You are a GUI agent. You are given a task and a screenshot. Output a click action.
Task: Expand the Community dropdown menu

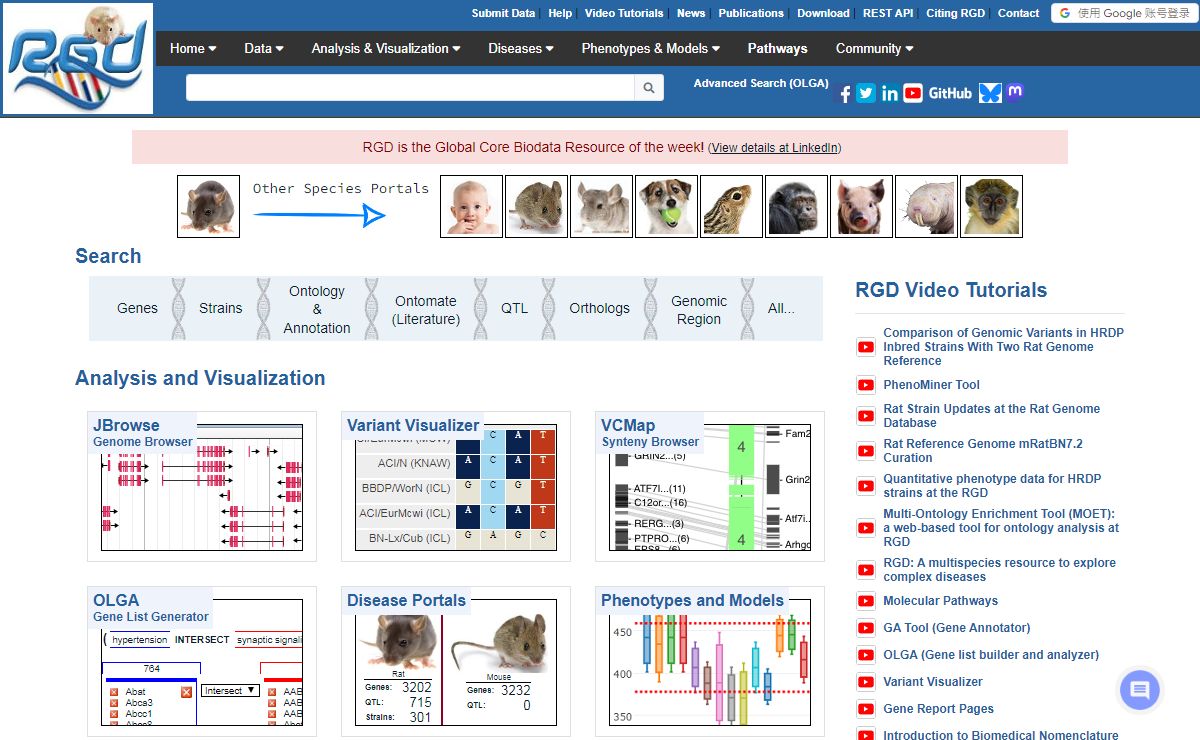[875, 48]
